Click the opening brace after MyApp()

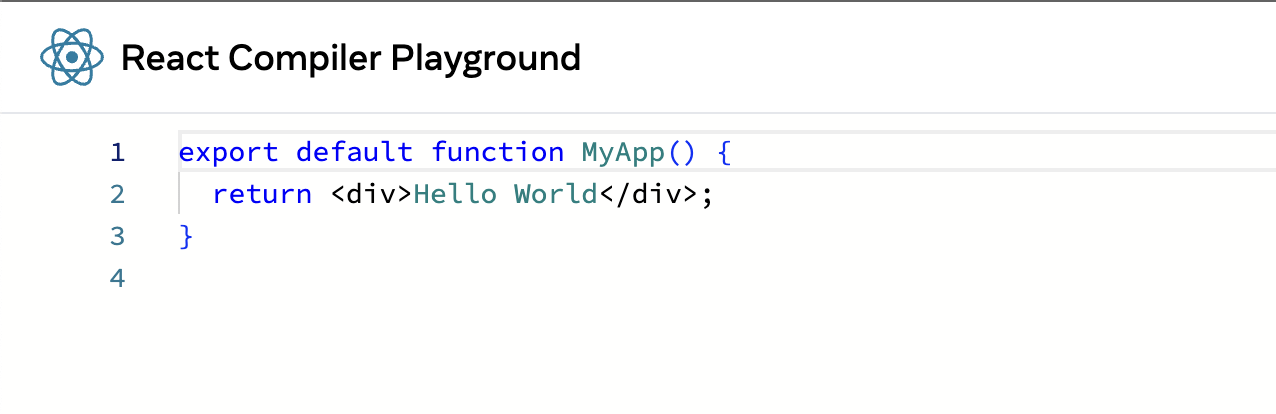[x=725, y=152]
